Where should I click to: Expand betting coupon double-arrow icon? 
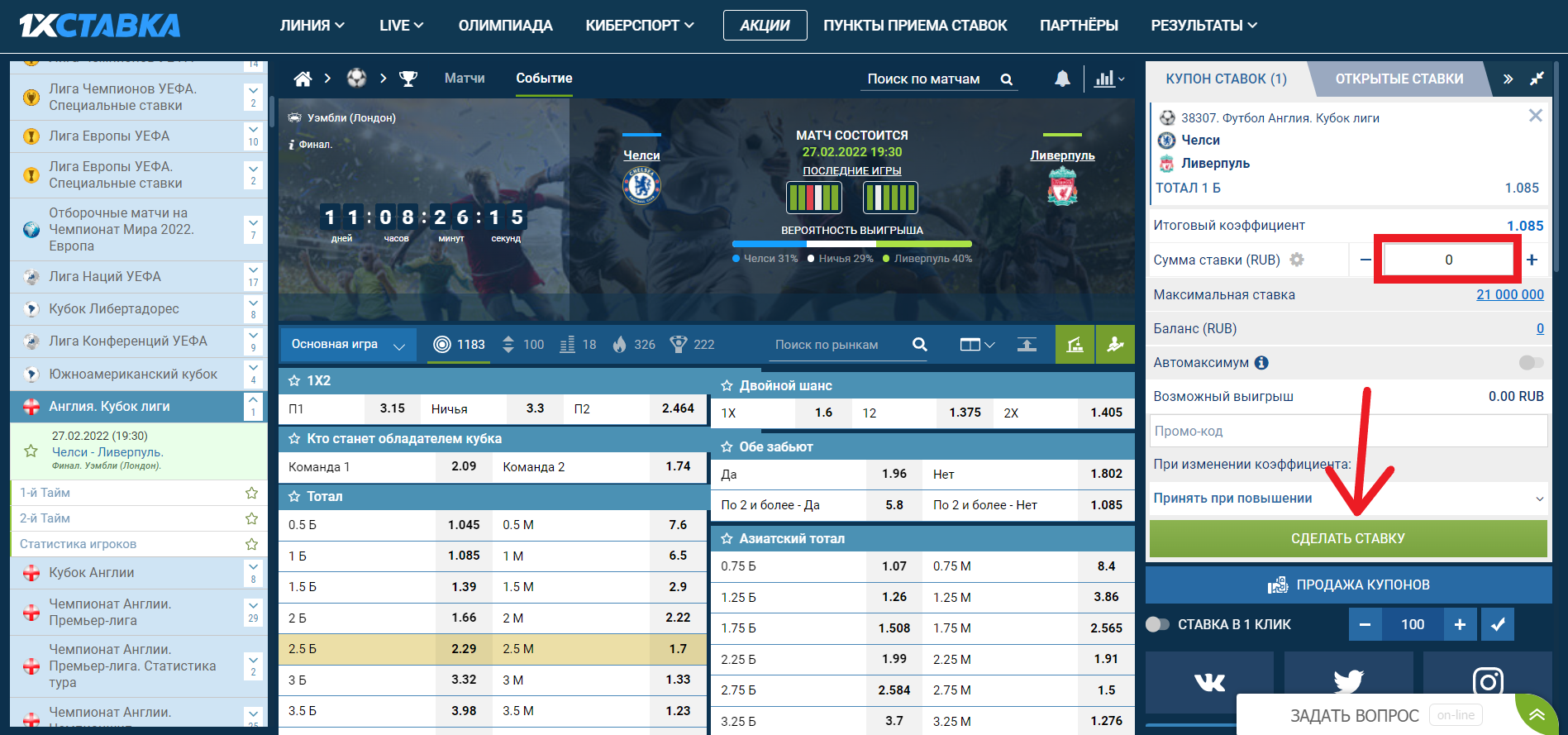pyautogui.click(x=1508, y=79)
